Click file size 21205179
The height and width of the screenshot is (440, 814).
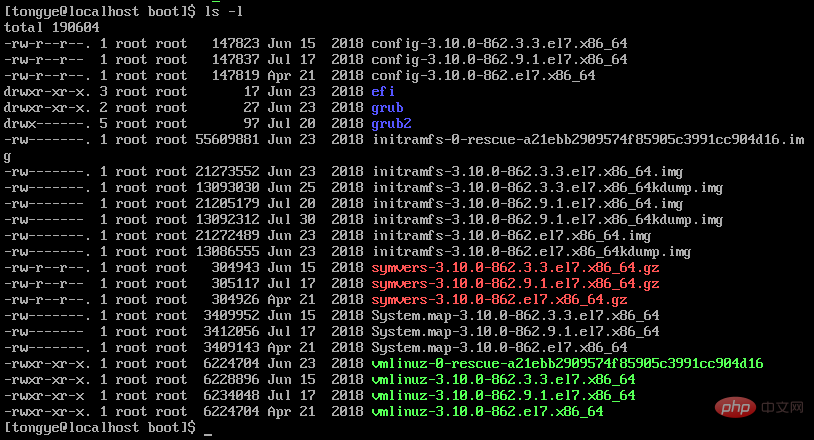227,204
